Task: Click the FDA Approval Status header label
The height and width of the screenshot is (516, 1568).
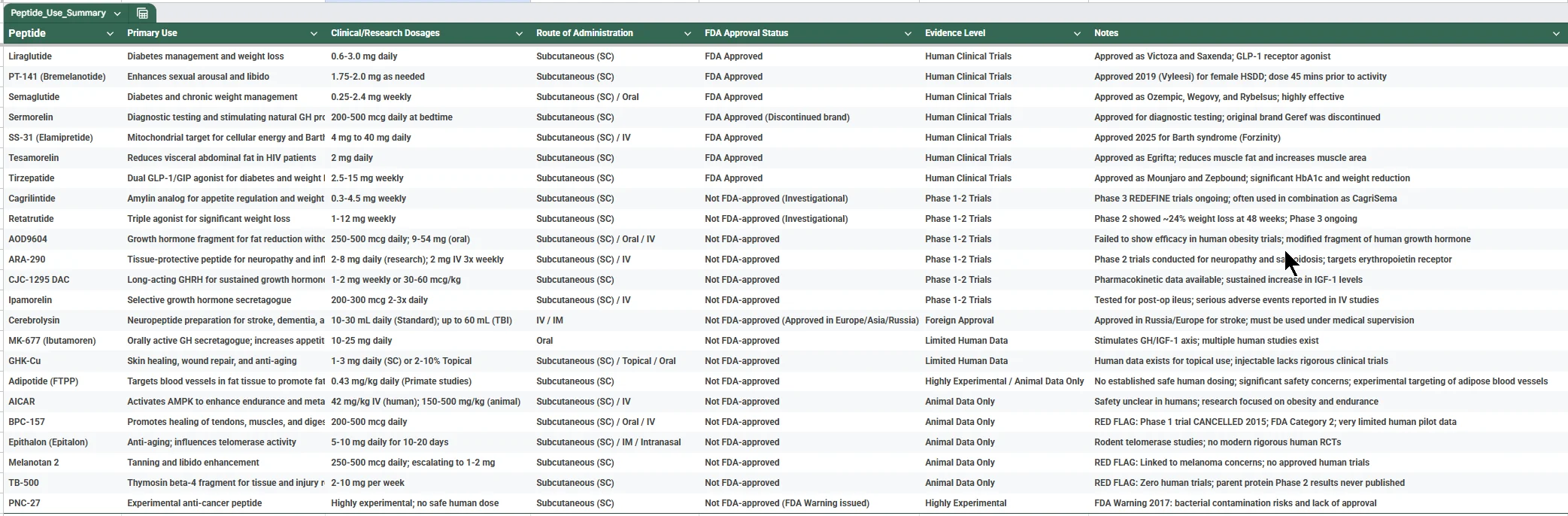Action: coord(746,33)
